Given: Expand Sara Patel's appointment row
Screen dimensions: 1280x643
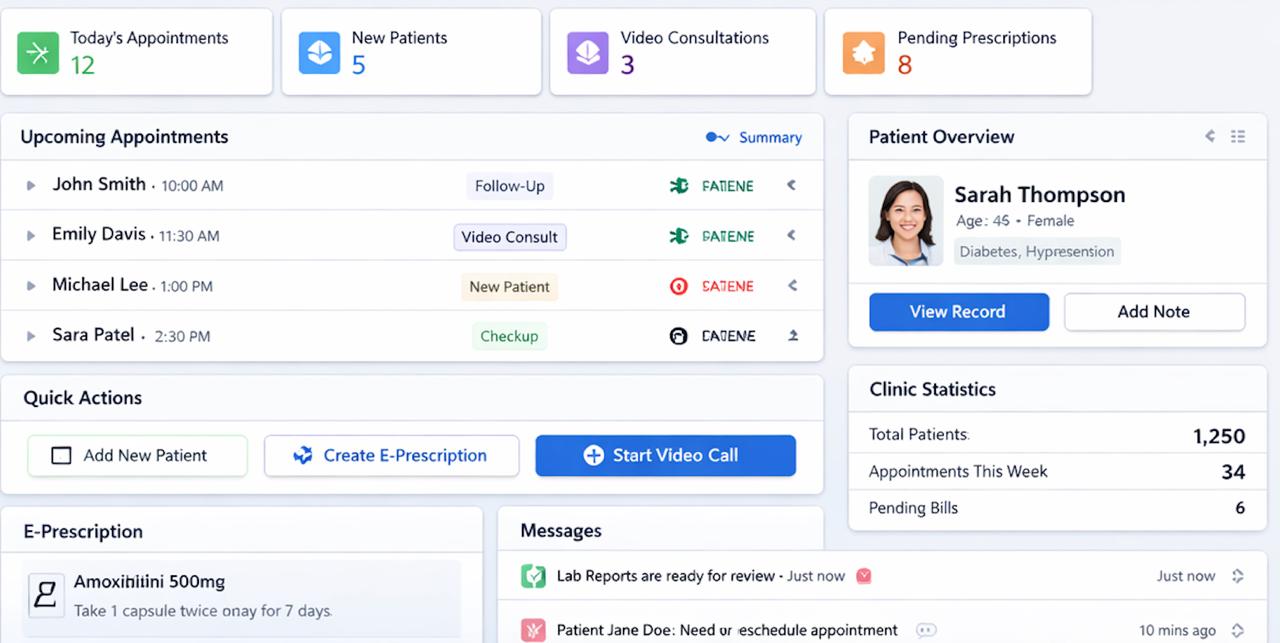Looking at the screenshot, I should click(x=31, y=336).
